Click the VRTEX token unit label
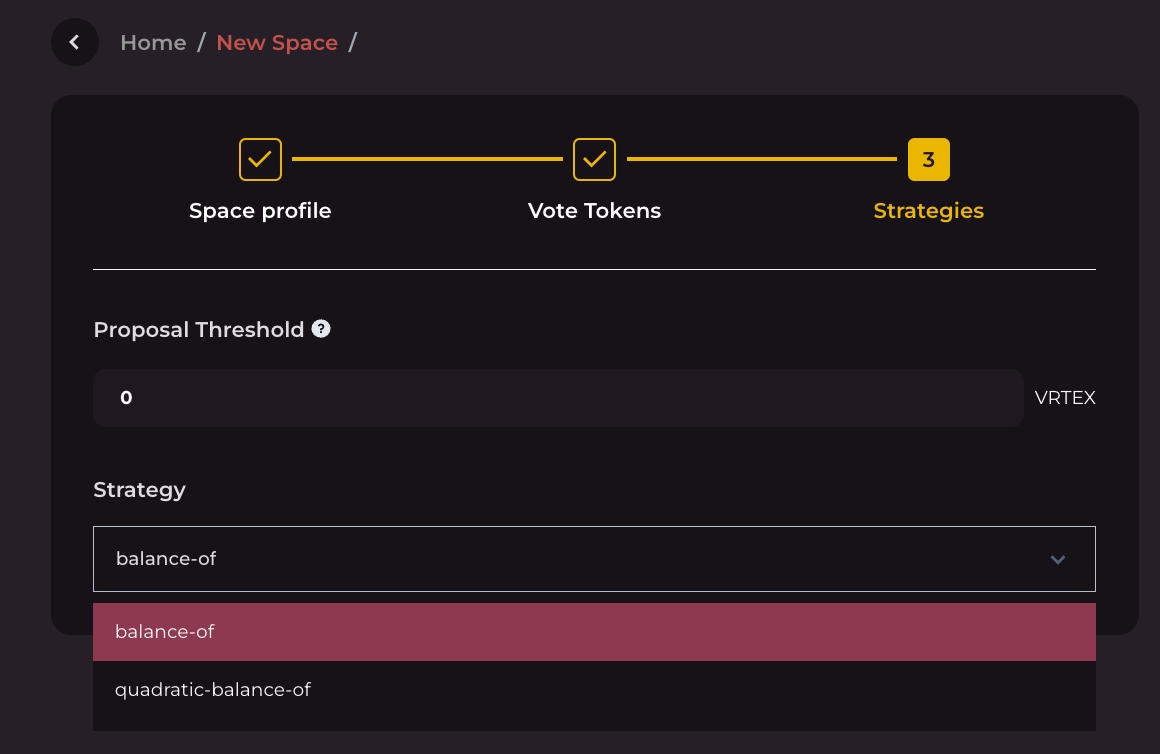Viewport: 1160px width, 754px height. pyautogui.click(x=1065, y=398)
